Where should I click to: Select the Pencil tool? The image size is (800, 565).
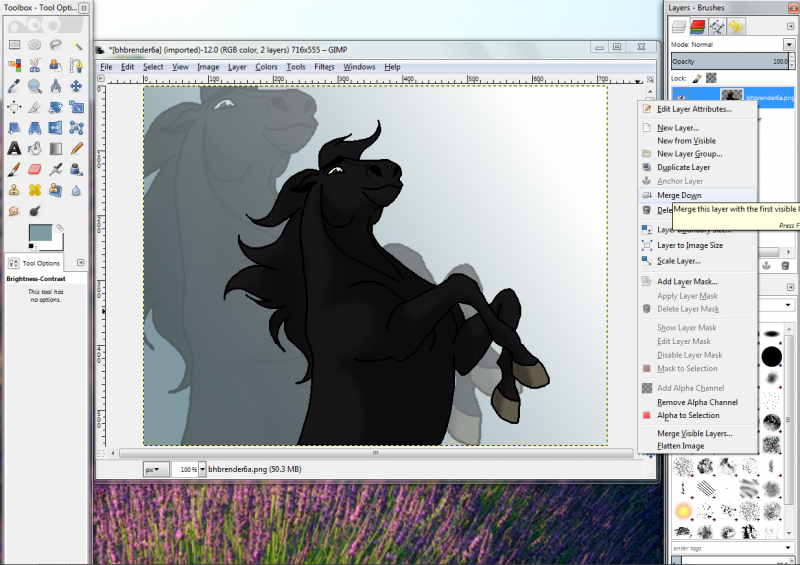[x=76, y=149]
